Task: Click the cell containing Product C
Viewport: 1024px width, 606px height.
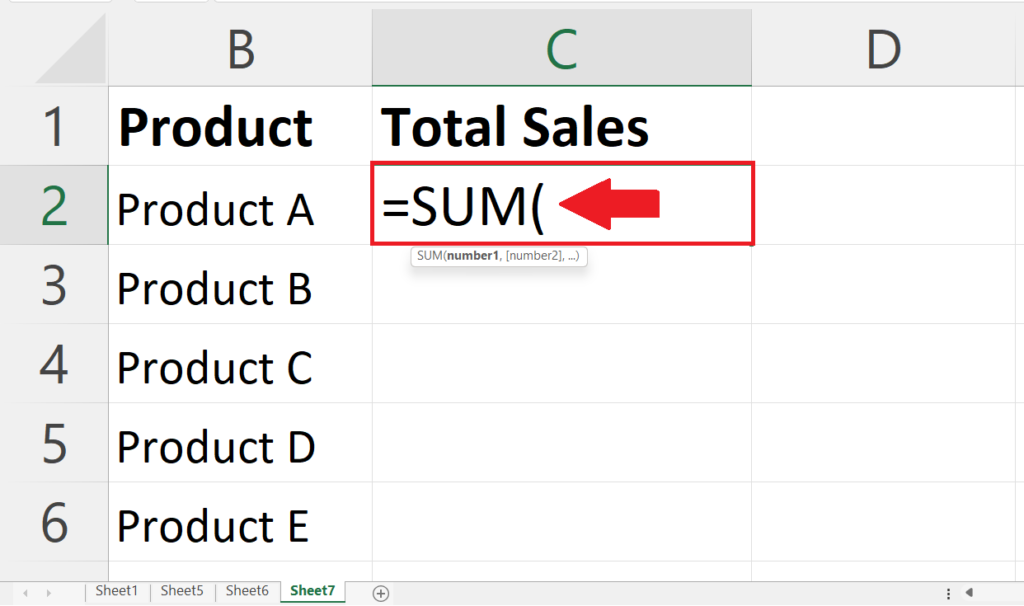Action: pyautogui.click(x=240, y=364)
